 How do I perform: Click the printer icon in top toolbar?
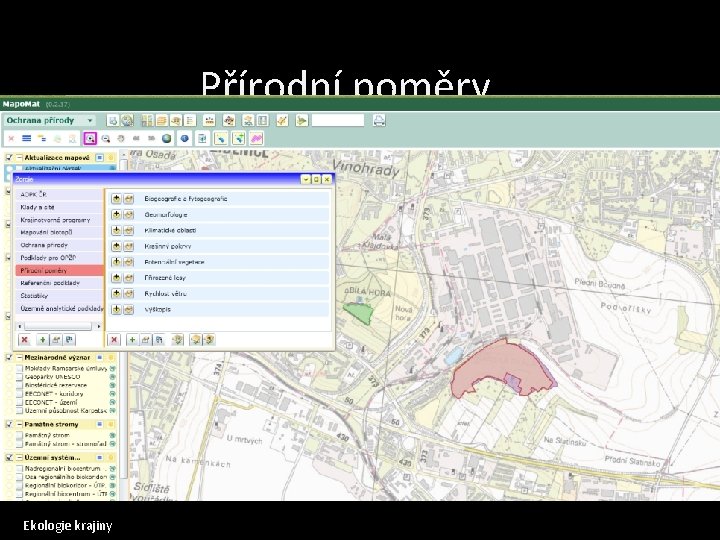click(x=379, y=120)
